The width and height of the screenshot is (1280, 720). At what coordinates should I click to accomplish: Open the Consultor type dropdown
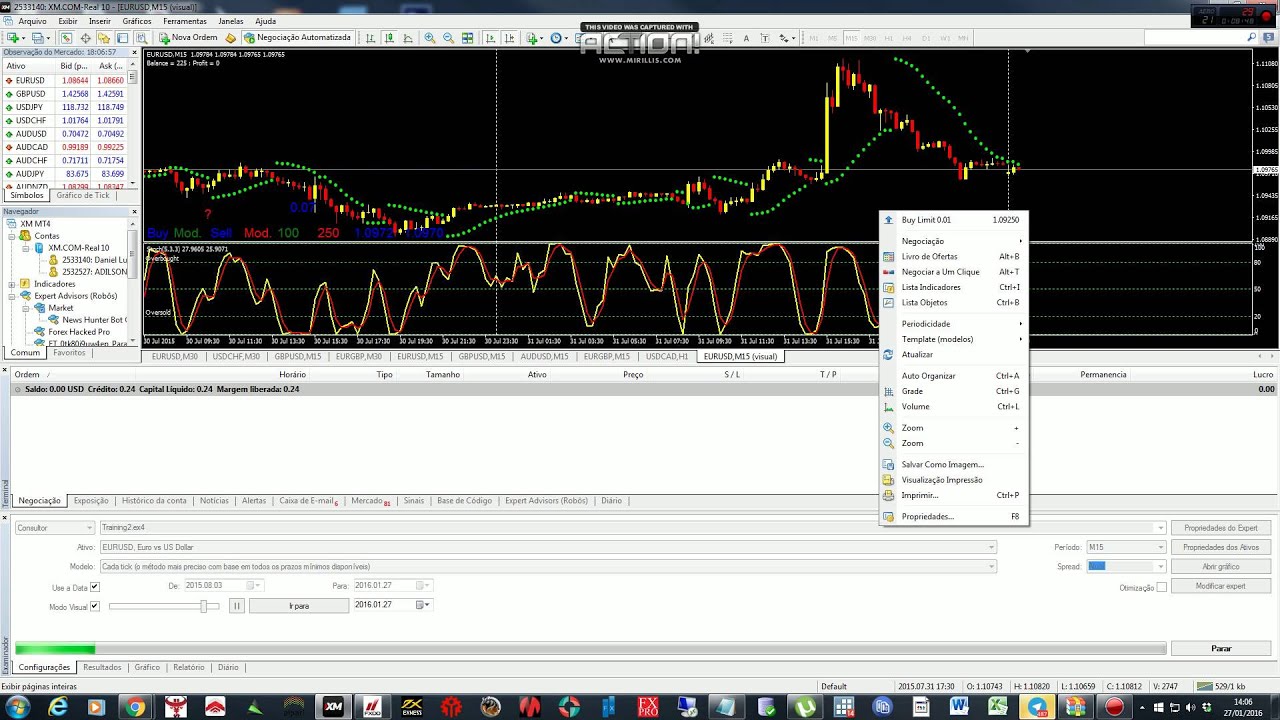click(x=54, y=527)
